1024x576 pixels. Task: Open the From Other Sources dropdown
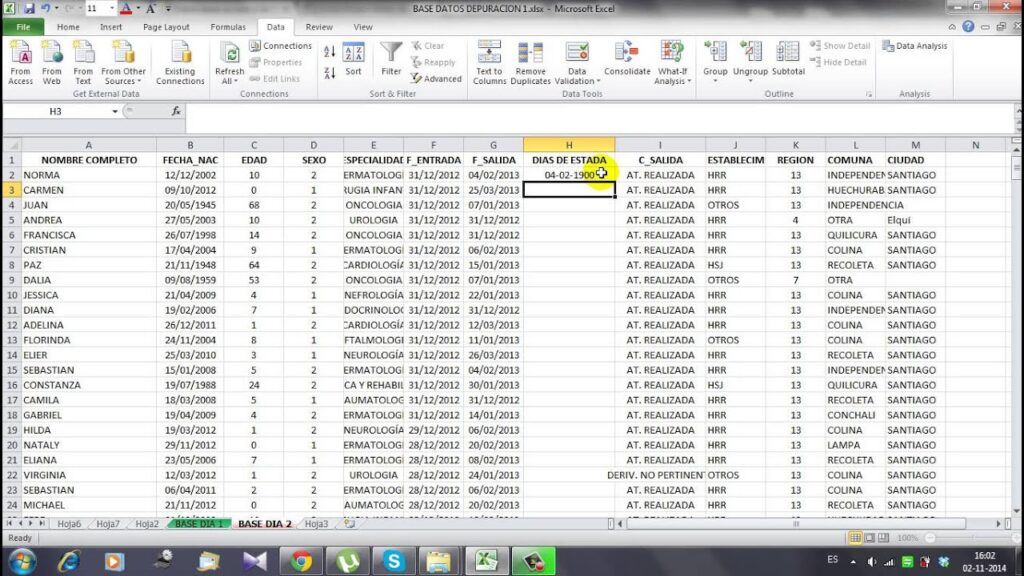pos(123,60)
